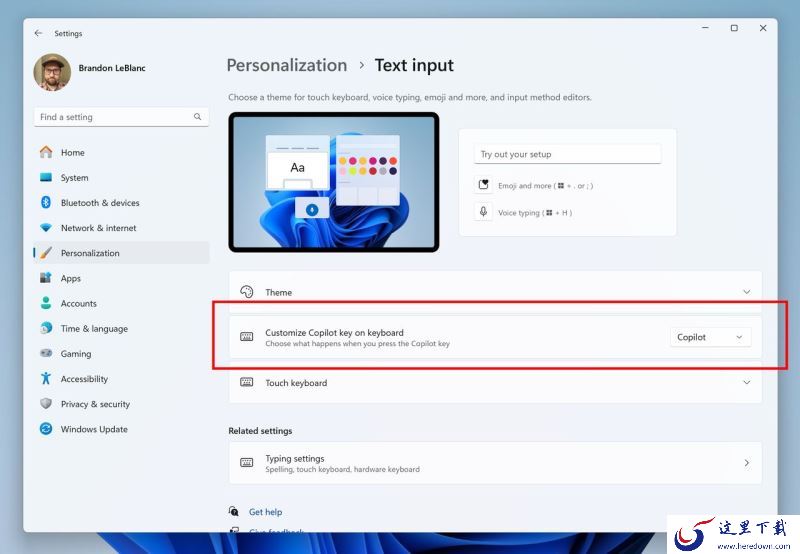Image resolution: width=800 pixels, height=554 pixels.
Task: Go to System settings
Action: tap(121, 177)
